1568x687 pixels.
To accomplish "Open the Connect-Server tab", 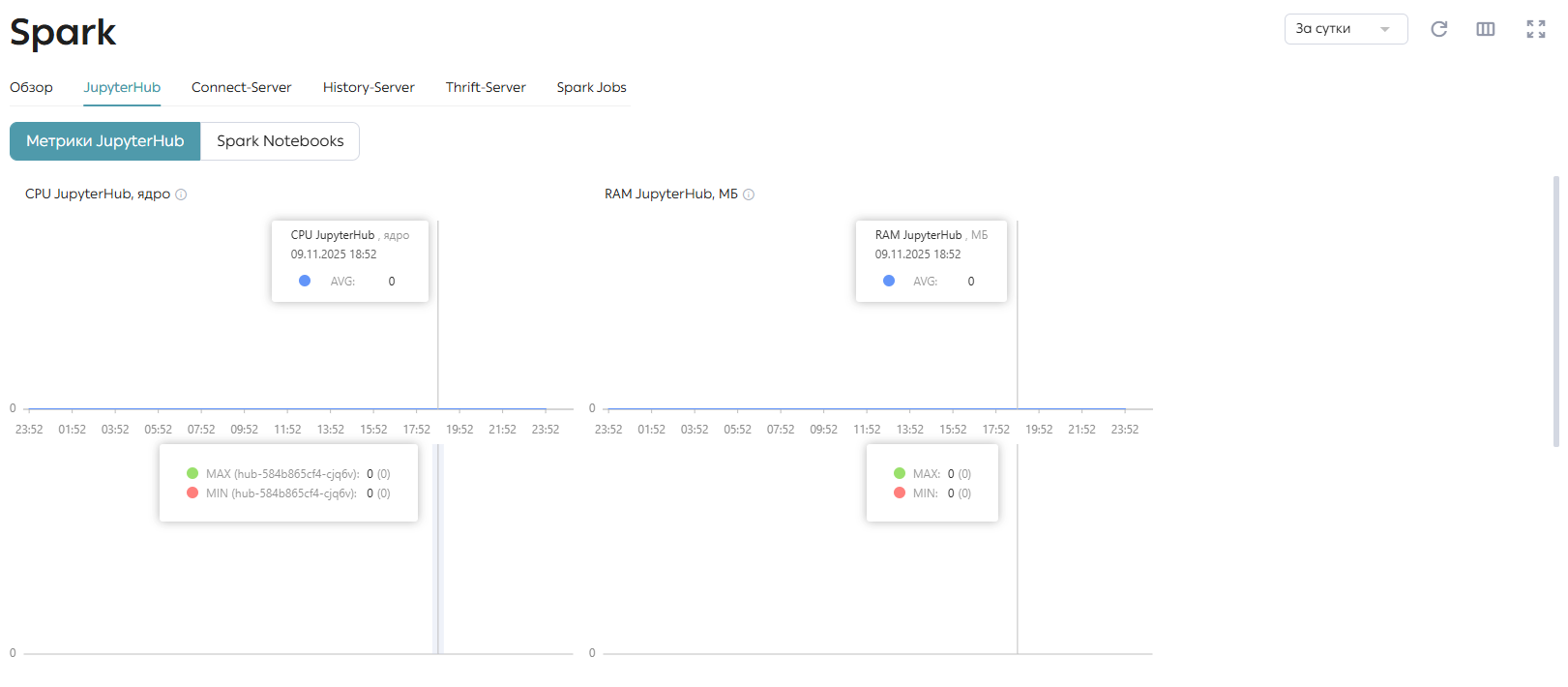I will pos(241,87).
